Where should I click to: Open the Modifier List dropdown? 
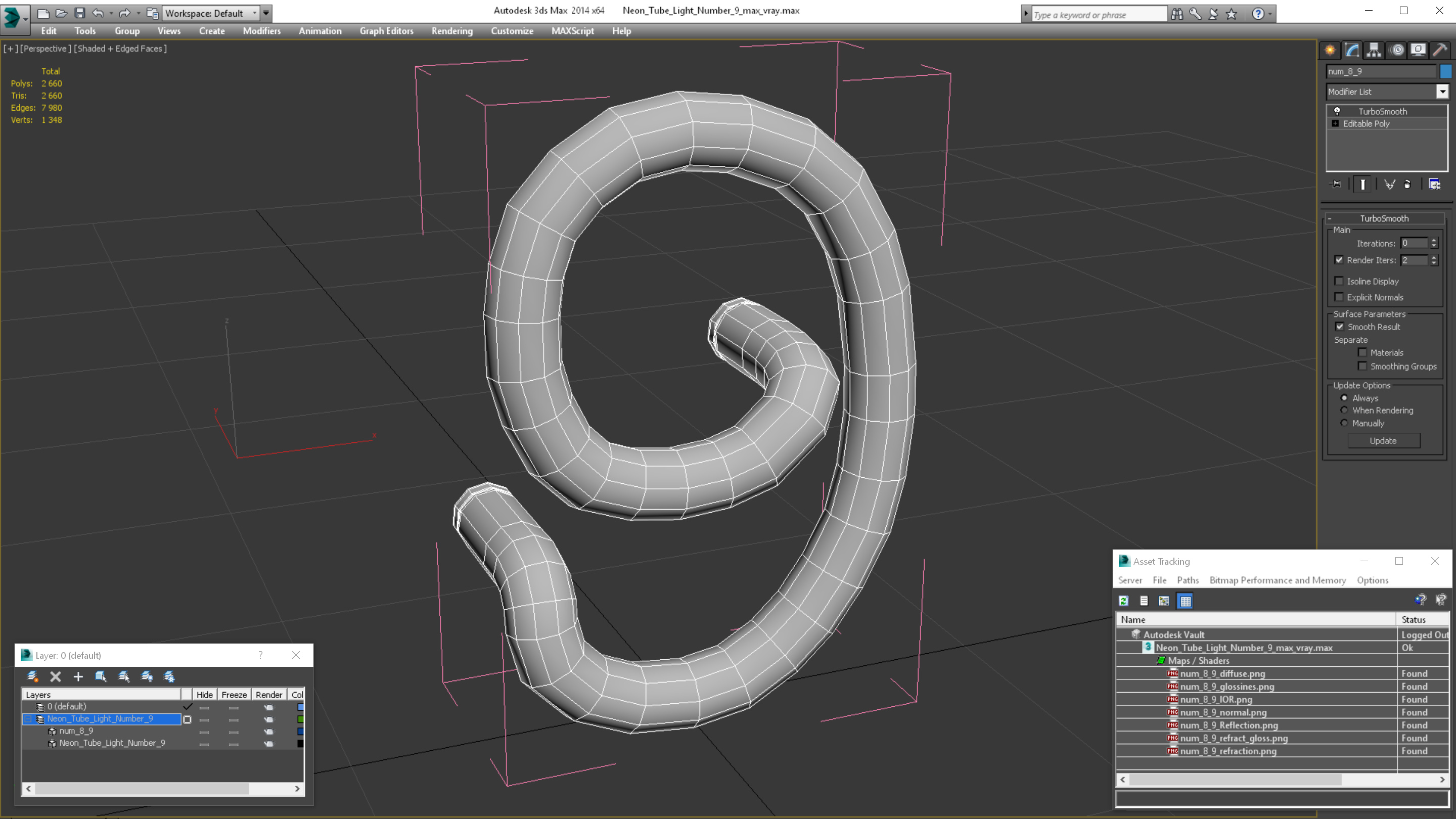[x=1442, y=92]
